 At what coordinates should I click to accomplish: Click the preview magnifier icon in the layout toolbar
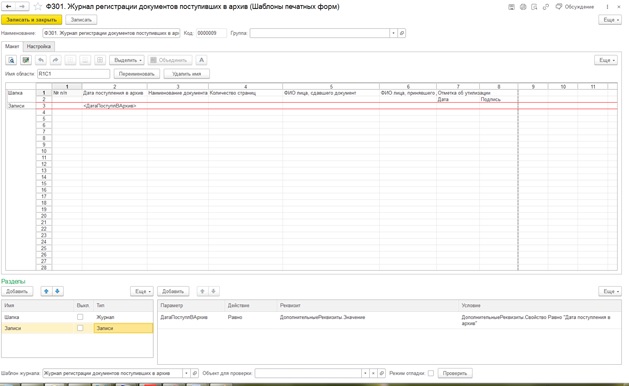(11, 60)
